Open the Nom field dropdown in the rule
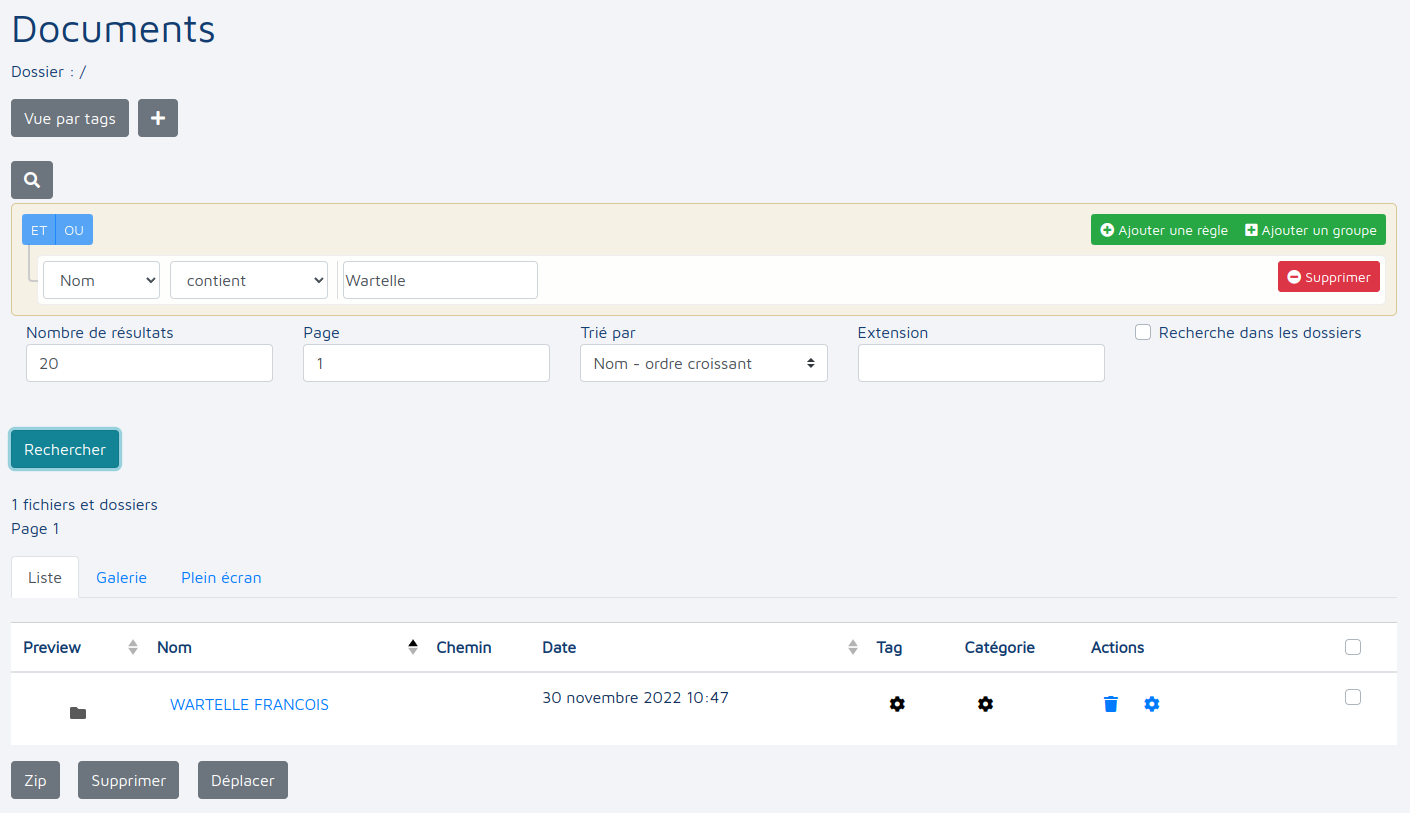Screen dimensions: 1410x813 pos(101,280)
